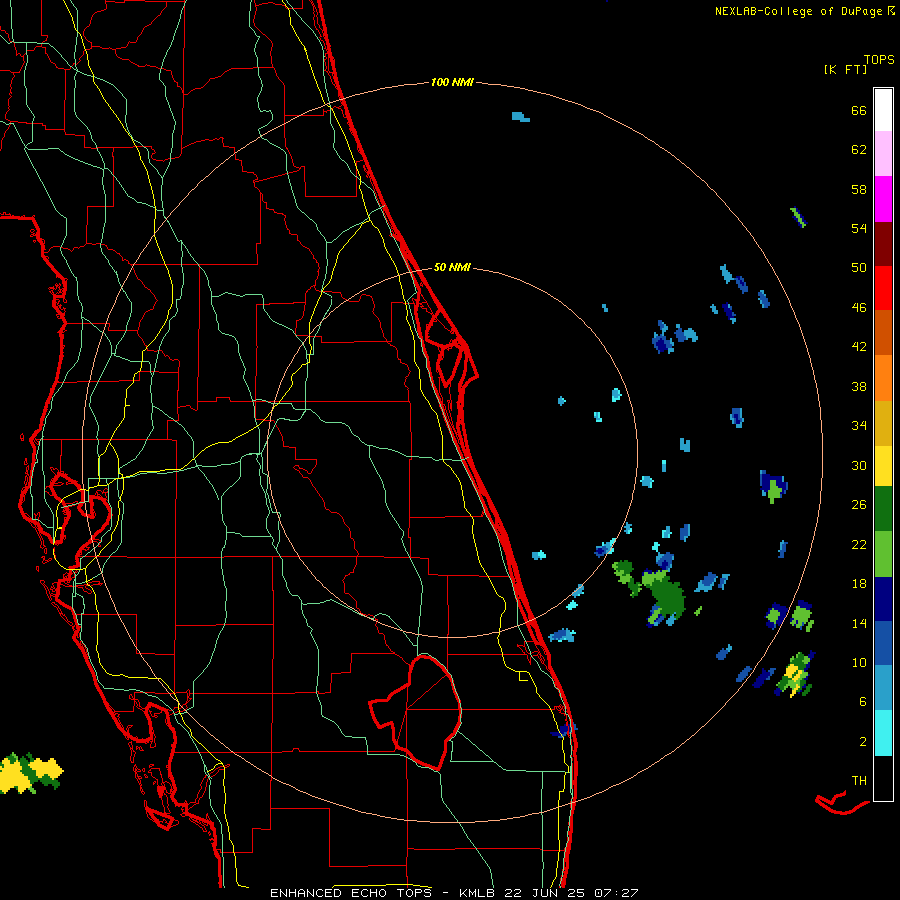Image resolution: width=900 pixels, height=900 pixels.
Task: Click the TOPS legend title
Action: tap(879, 60)
